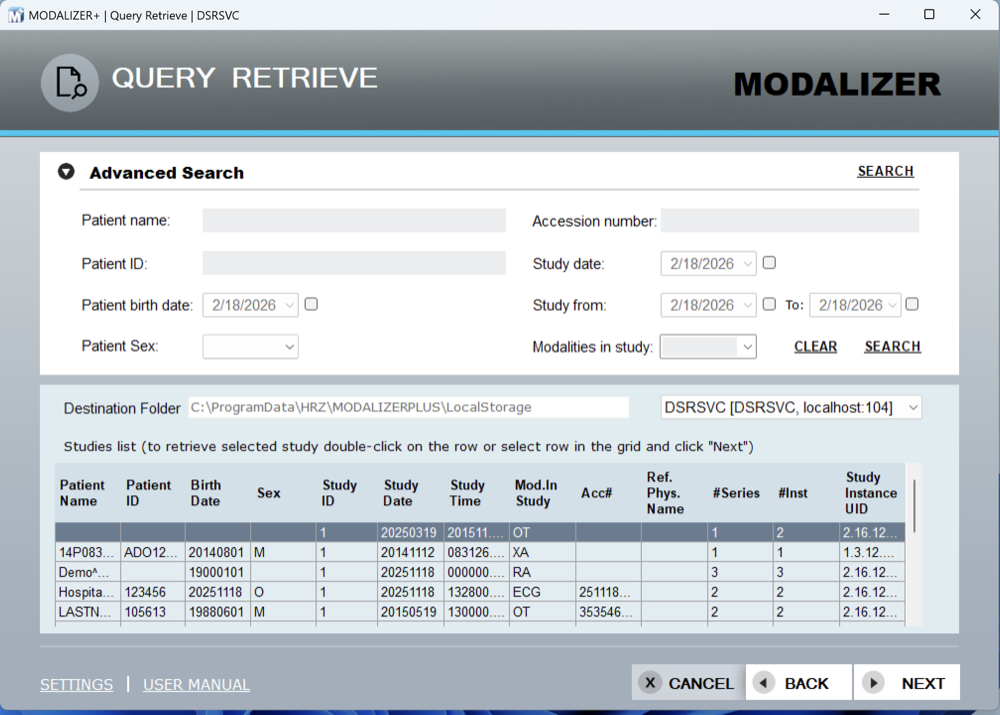Open the Modalities in study dropdown
The width and height of the screenshot is (1000, 715).
(x=708, y=347)
